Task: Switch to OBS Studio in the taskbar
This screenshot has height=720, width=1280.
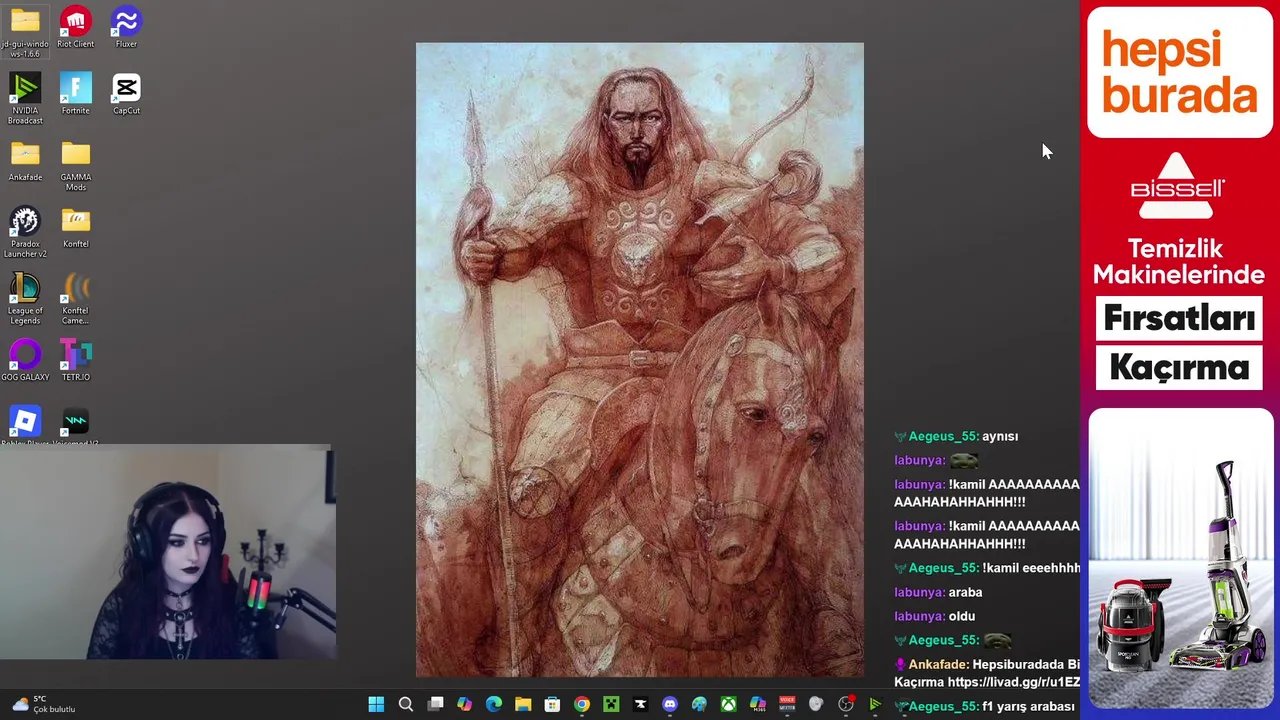Action: [x=846, y=705]
